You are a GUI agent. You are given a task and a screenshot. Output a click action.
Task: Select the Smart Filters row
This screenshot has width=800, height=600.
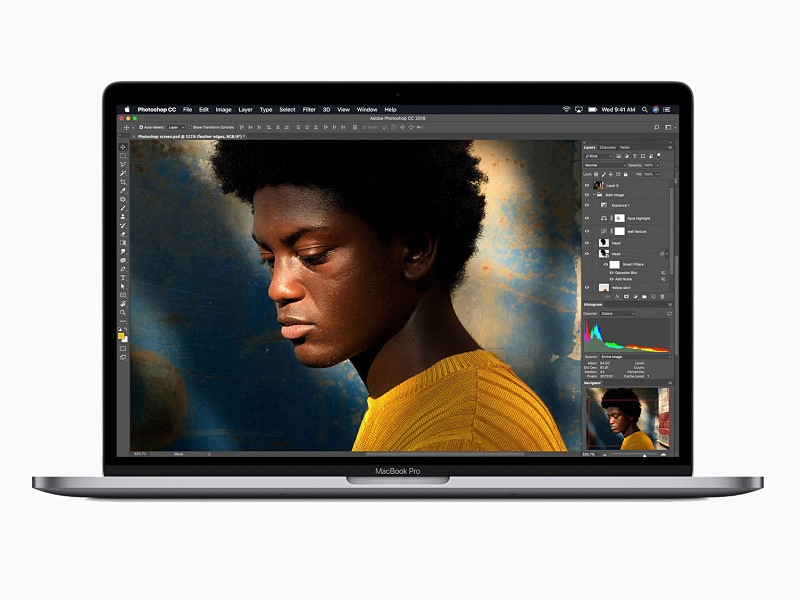tap(633, 264)
